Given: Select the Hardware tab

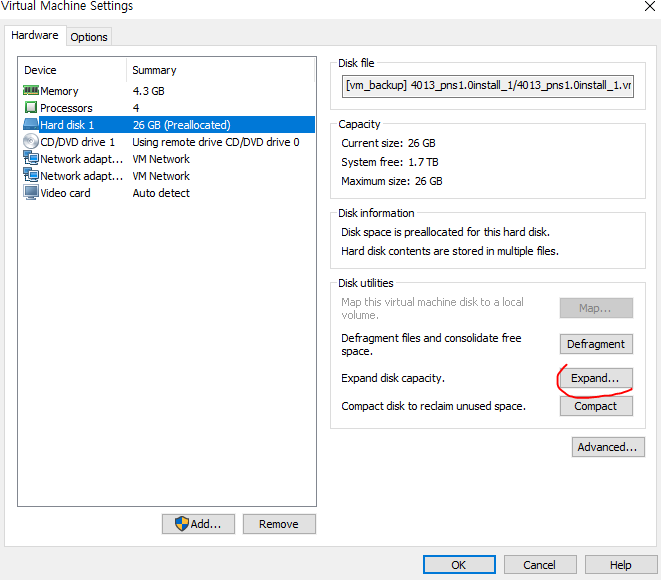Looking at the screenshot, I should point(35,35).
